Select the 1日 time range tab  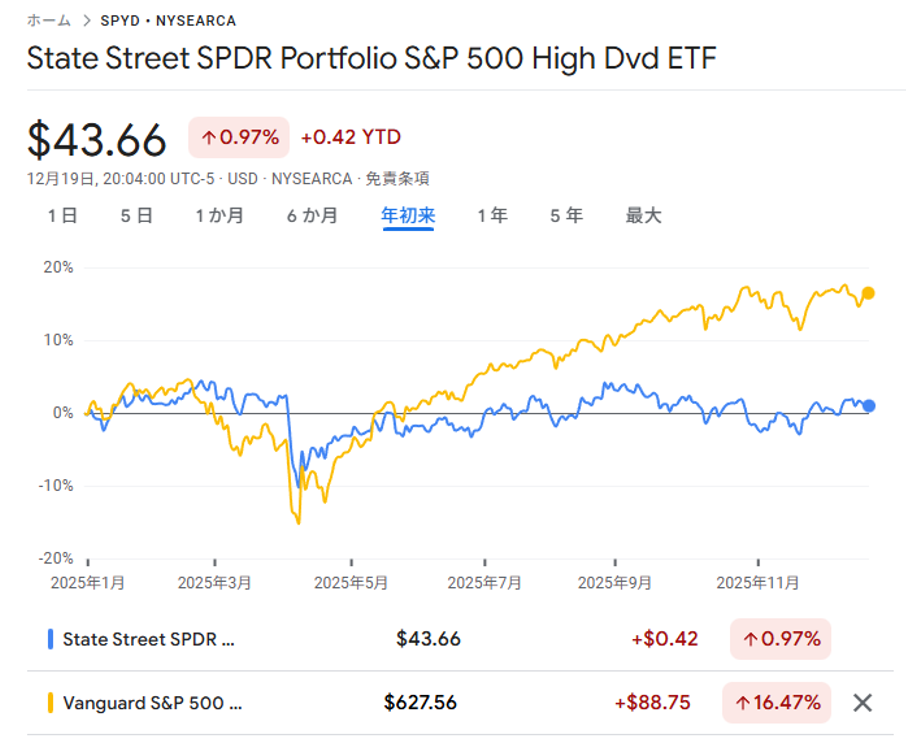62,215
